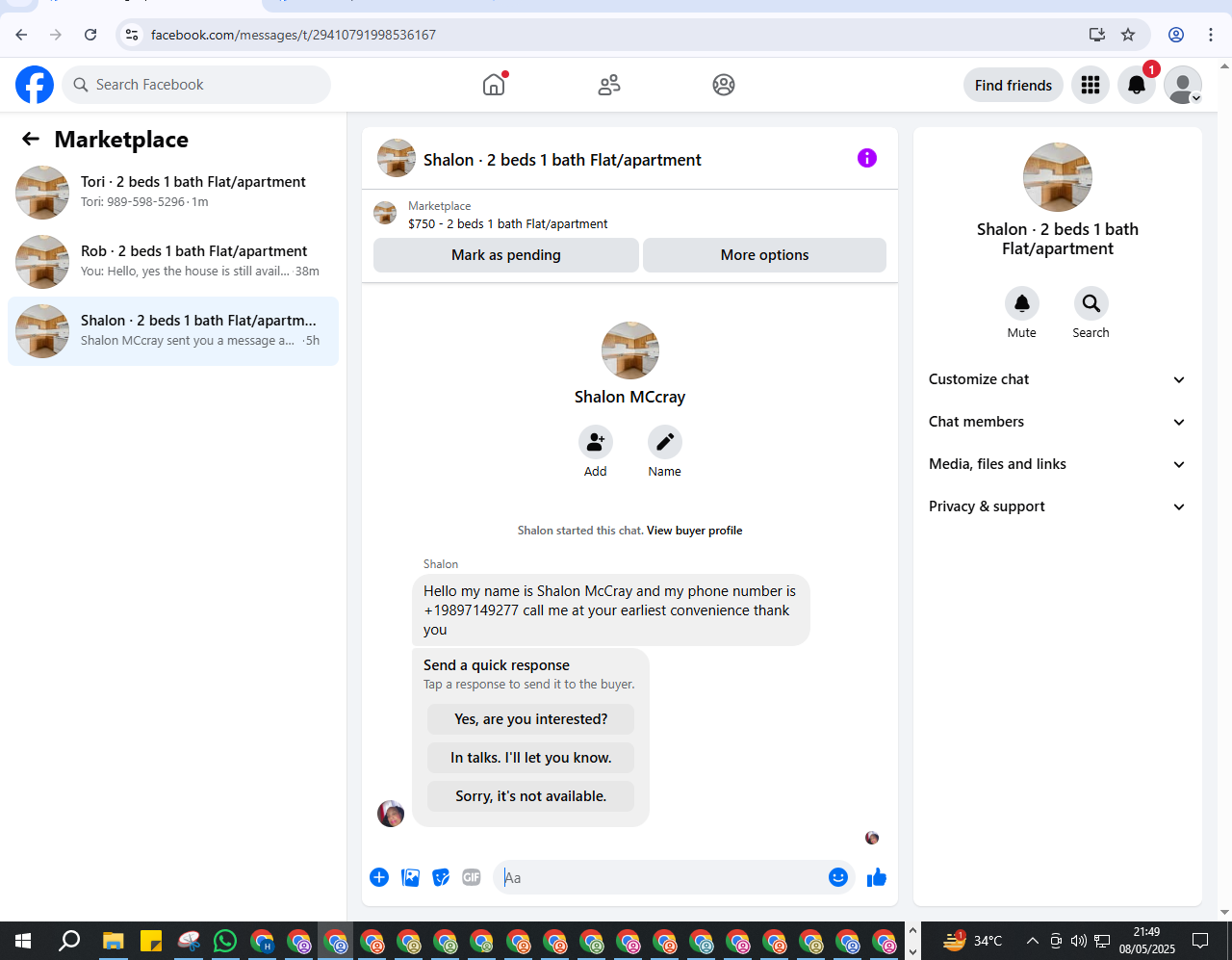
Task: Open Rob conversation in Marketplace list
Action: tap(173, 262)
